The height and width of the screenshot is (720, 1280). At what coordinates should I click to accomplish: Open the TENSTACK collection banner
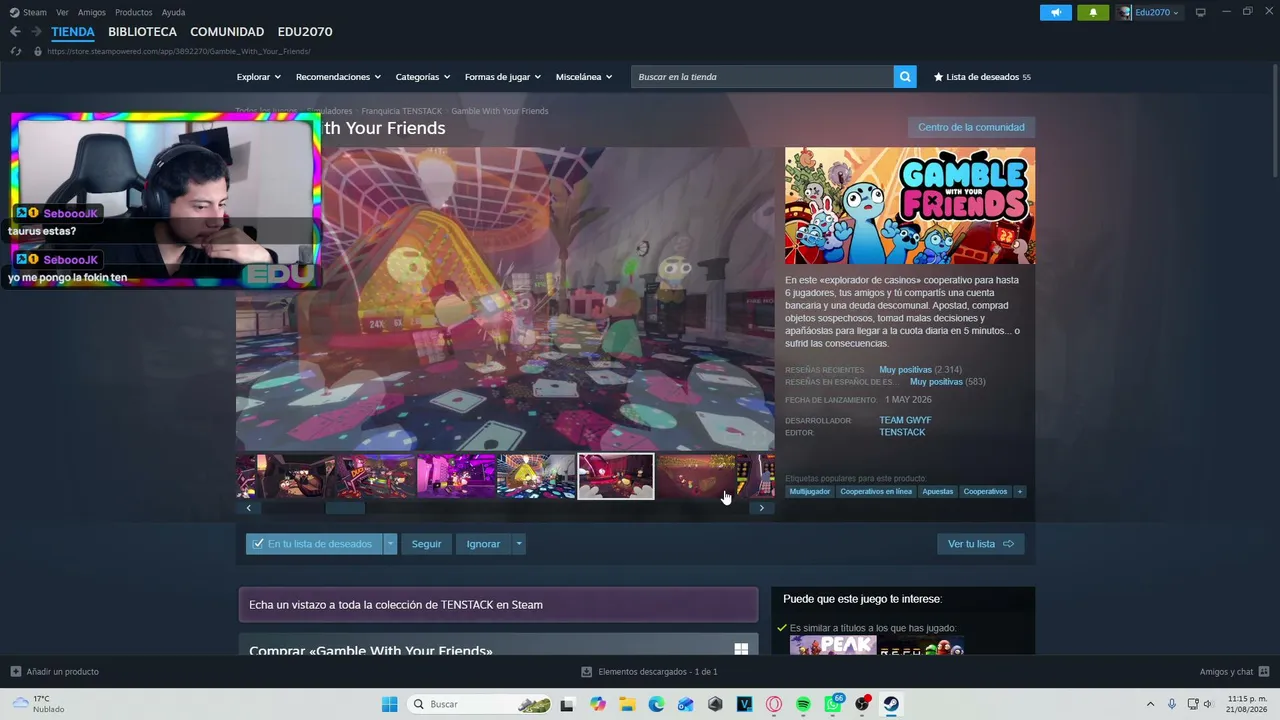coord(498,605)
